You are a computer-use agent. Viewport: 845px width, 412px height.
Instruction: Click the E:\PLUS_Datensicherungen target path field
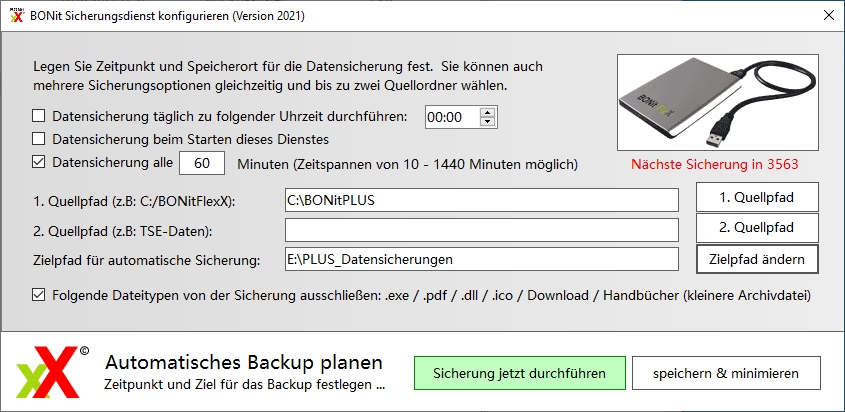coord(482,259)
